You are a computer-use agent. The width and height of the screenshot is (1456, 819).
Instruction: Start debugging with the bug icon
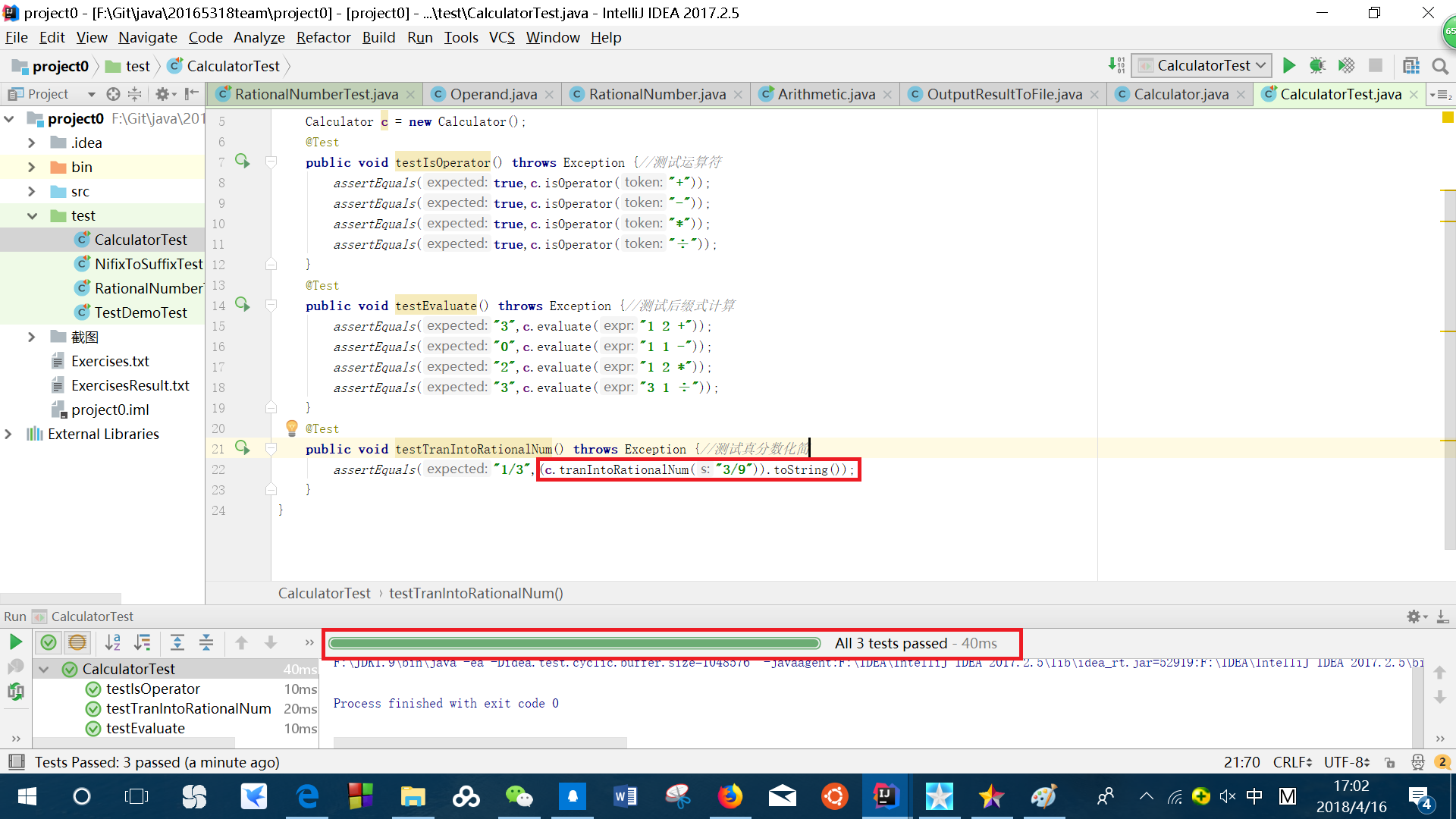(1317, 66)
